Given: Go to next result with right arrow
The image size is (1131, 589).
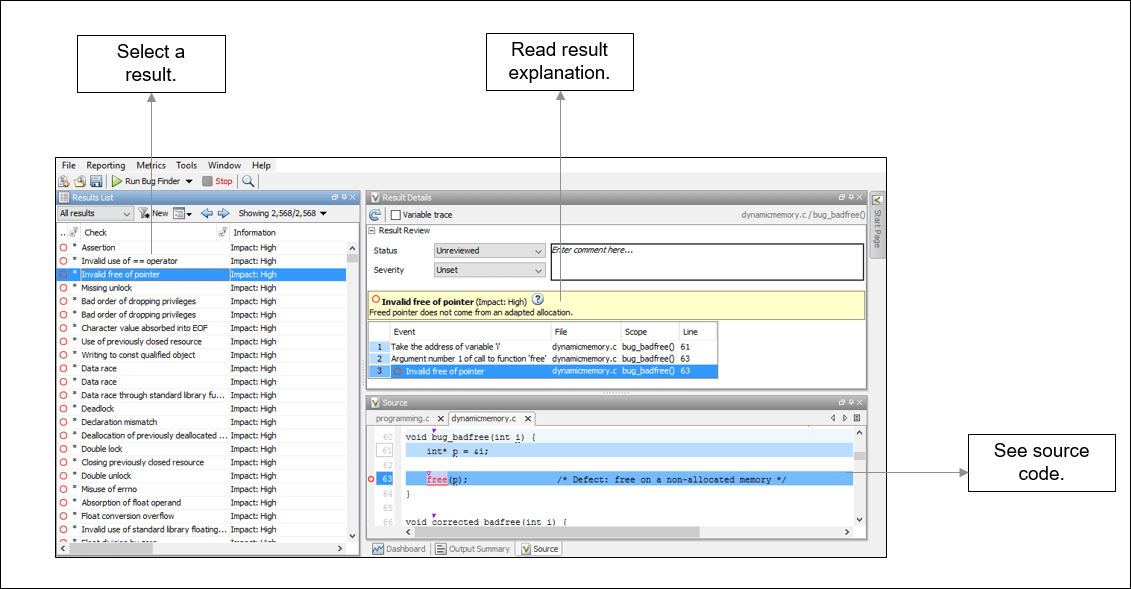Looking at the screenshot, I should pyautogui.click(x=224, y=213).
